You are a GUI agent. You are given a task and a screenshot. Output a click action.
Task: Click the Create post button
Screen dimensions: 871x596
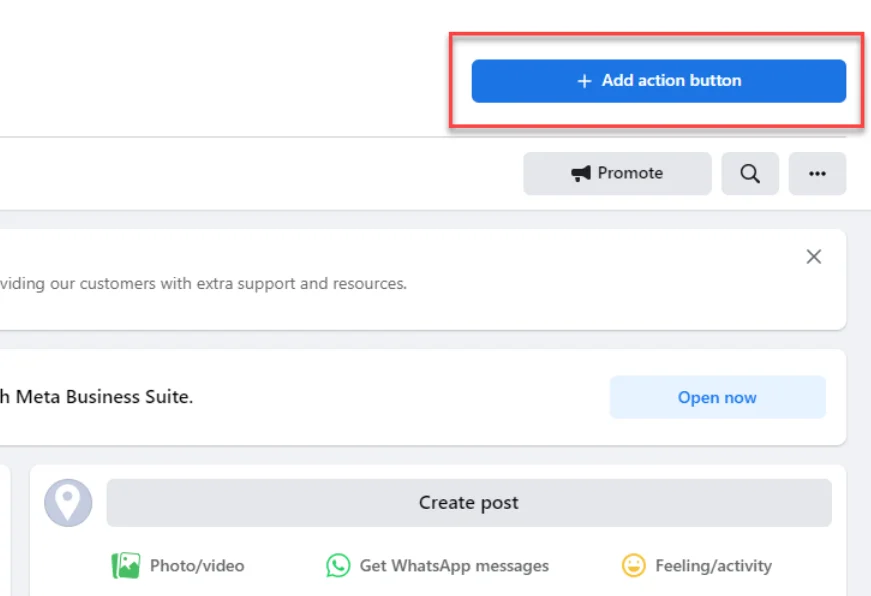[468, 502]
